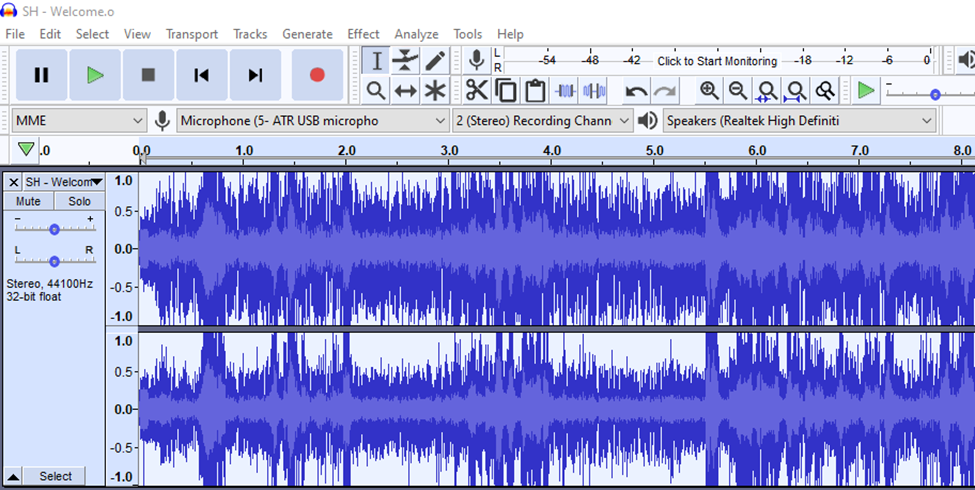Select the Selection (I-beam) tool

[x=376, y=61]
